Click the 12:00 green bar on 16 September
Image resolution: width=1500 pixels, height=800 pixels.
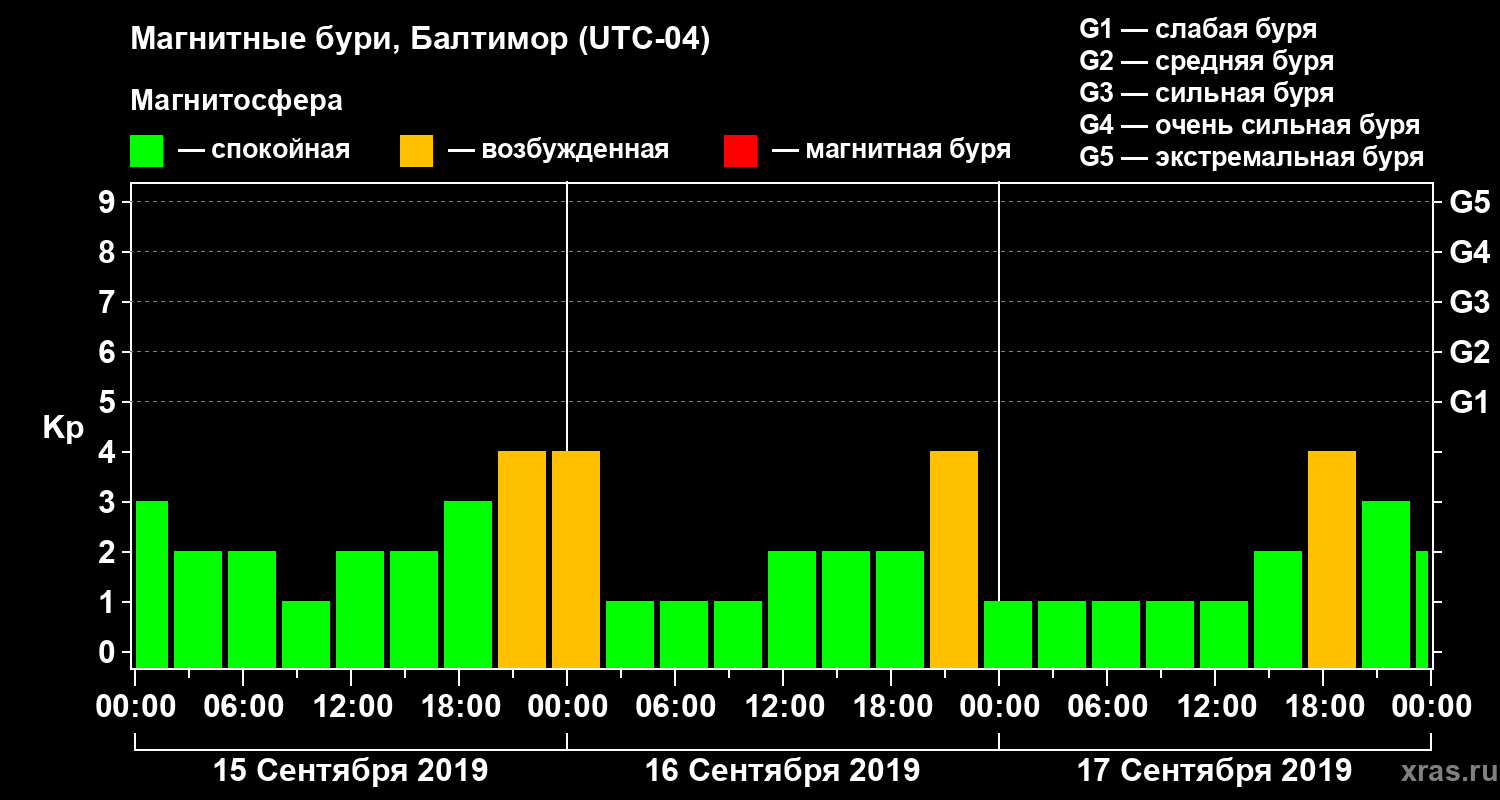[x=792, y=609]
